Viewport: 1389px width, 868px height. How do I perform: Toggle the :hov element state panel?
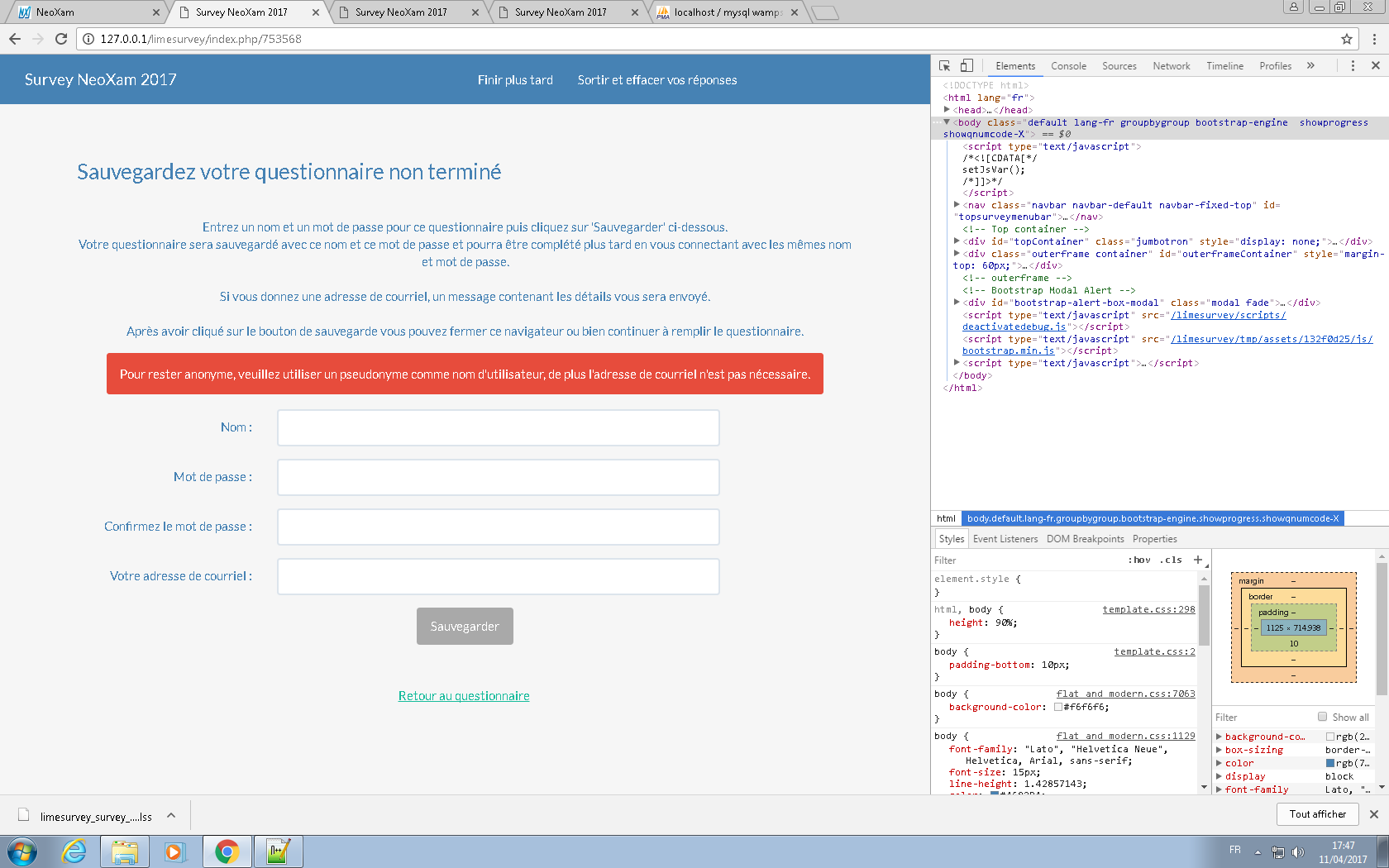1139,560
